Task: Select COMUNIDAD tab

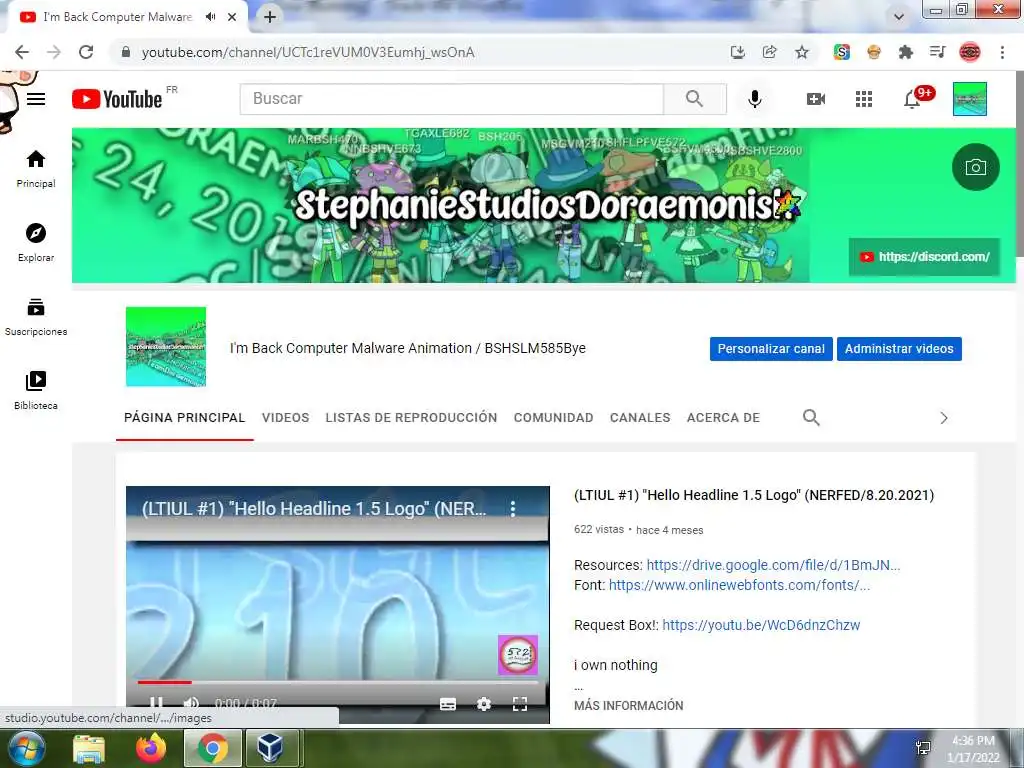Action: (x=553, y=417)
